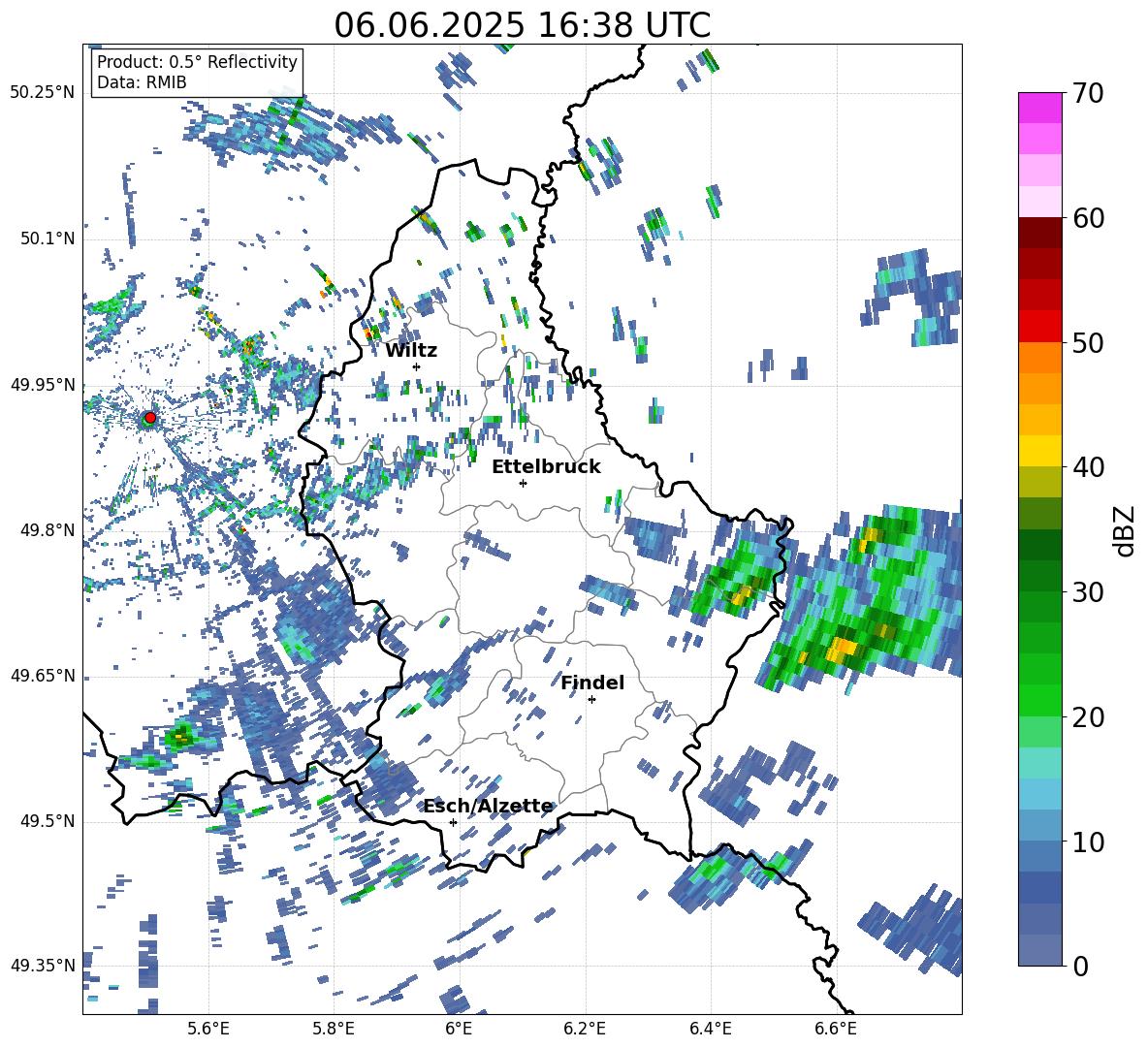Click the cross marker below Esch/Alzette
Viewport: 1148px width, 1048px height.
tap(453, 822)
